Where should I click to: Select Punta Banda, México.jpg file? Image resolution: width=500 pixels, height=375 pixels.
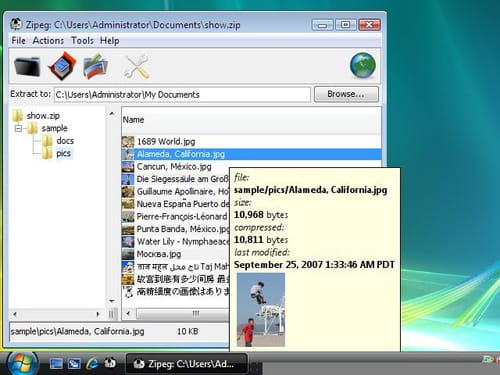pyautogui.click(x=175, y=229)
